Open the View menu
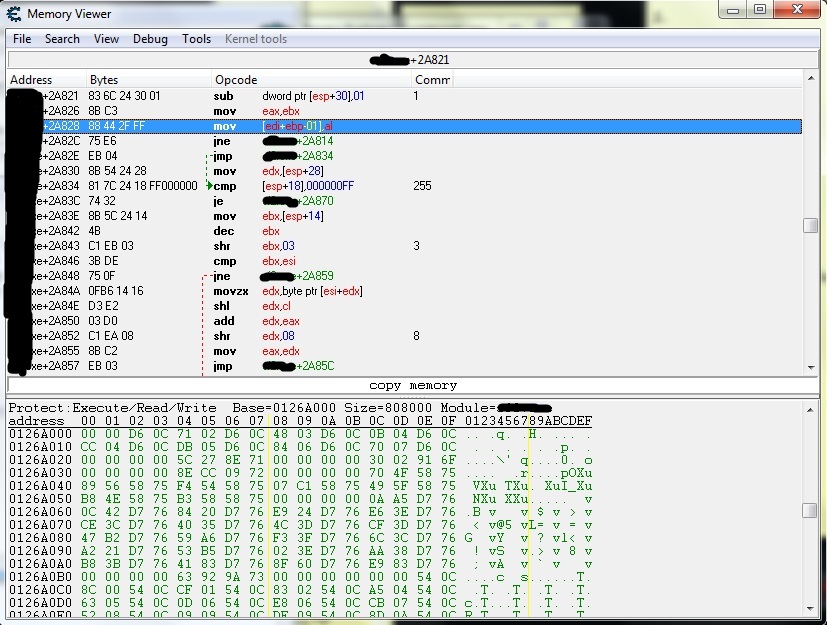Screen dimensions: 827x625 (106, 39)
